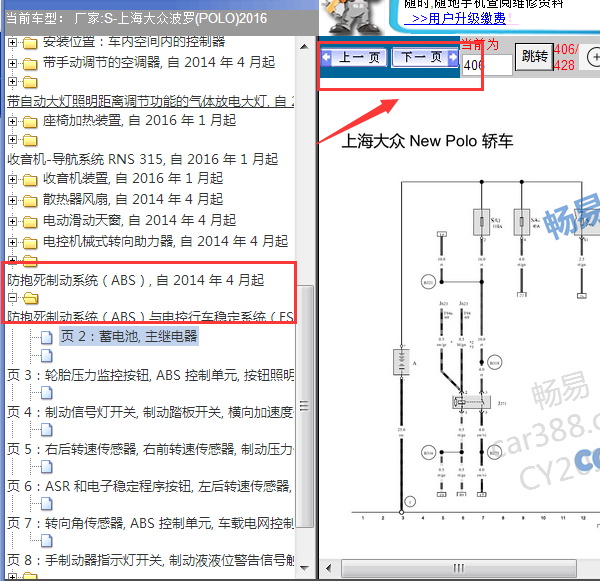Expand the 安装位置 车内空间内的控制器 node
600x581 pixels.
click(x=12, y=42)
